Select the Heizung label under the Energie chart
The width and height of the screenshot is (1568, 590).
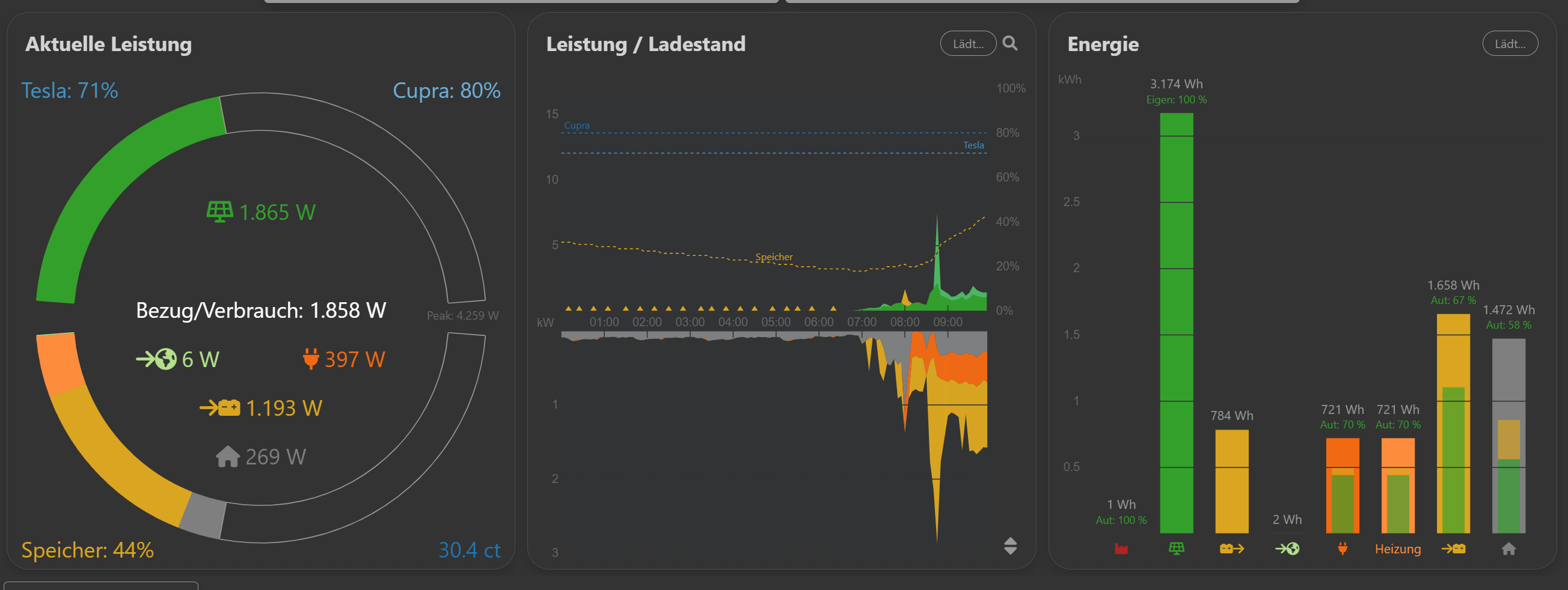click(1398, 549)
